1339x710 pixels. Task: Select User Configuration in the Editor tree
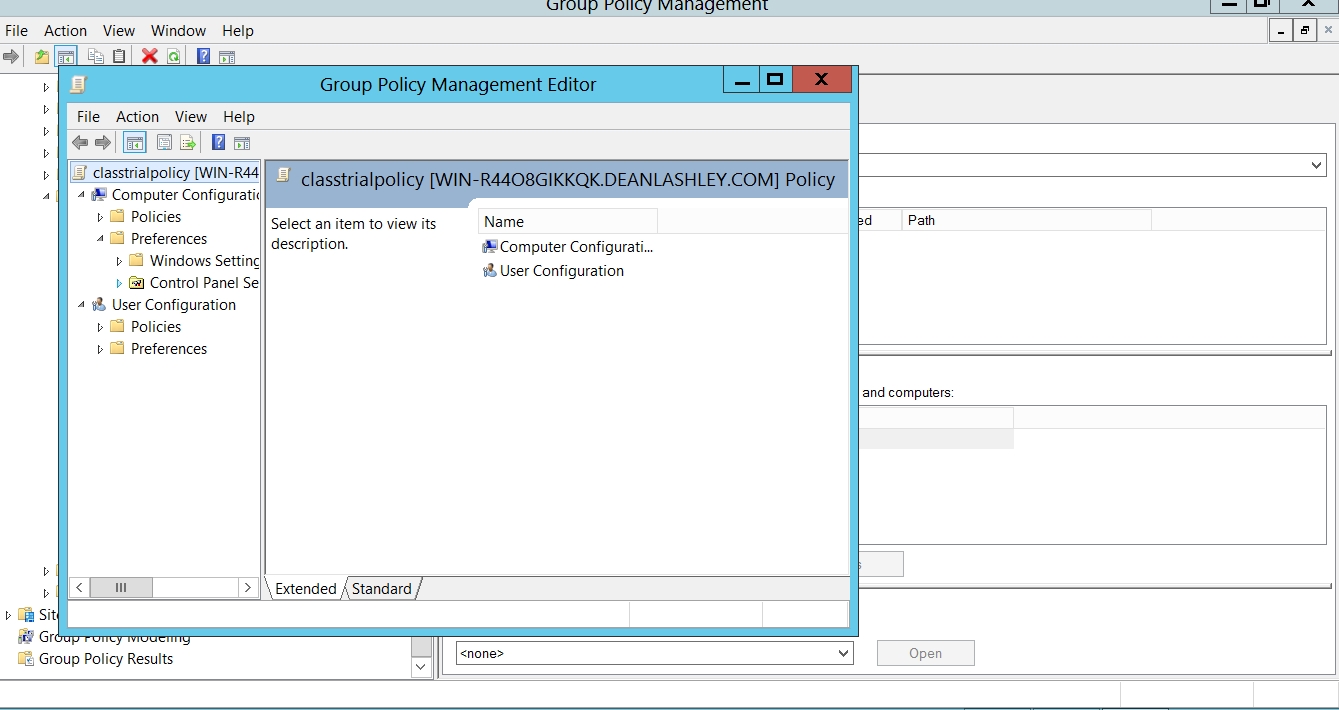(x=174, y=304)
